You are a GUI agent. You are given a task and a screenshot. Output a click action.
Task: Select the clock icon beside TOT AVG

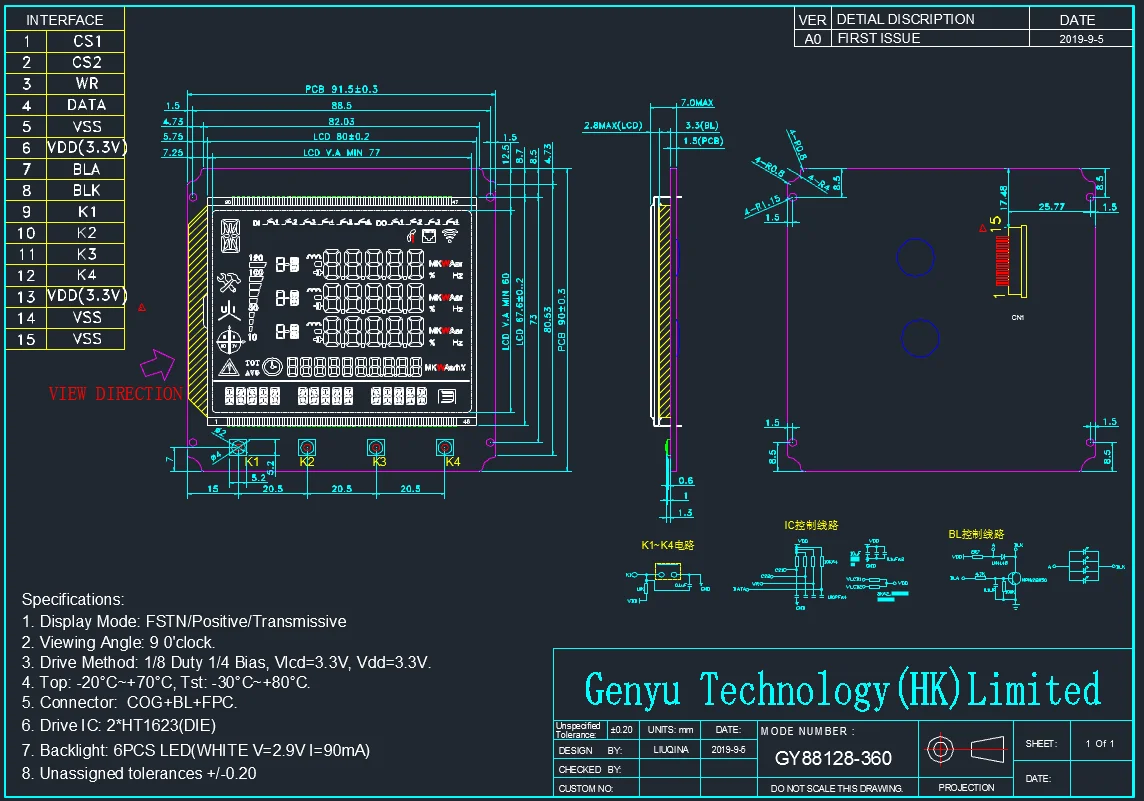point(272,366)
